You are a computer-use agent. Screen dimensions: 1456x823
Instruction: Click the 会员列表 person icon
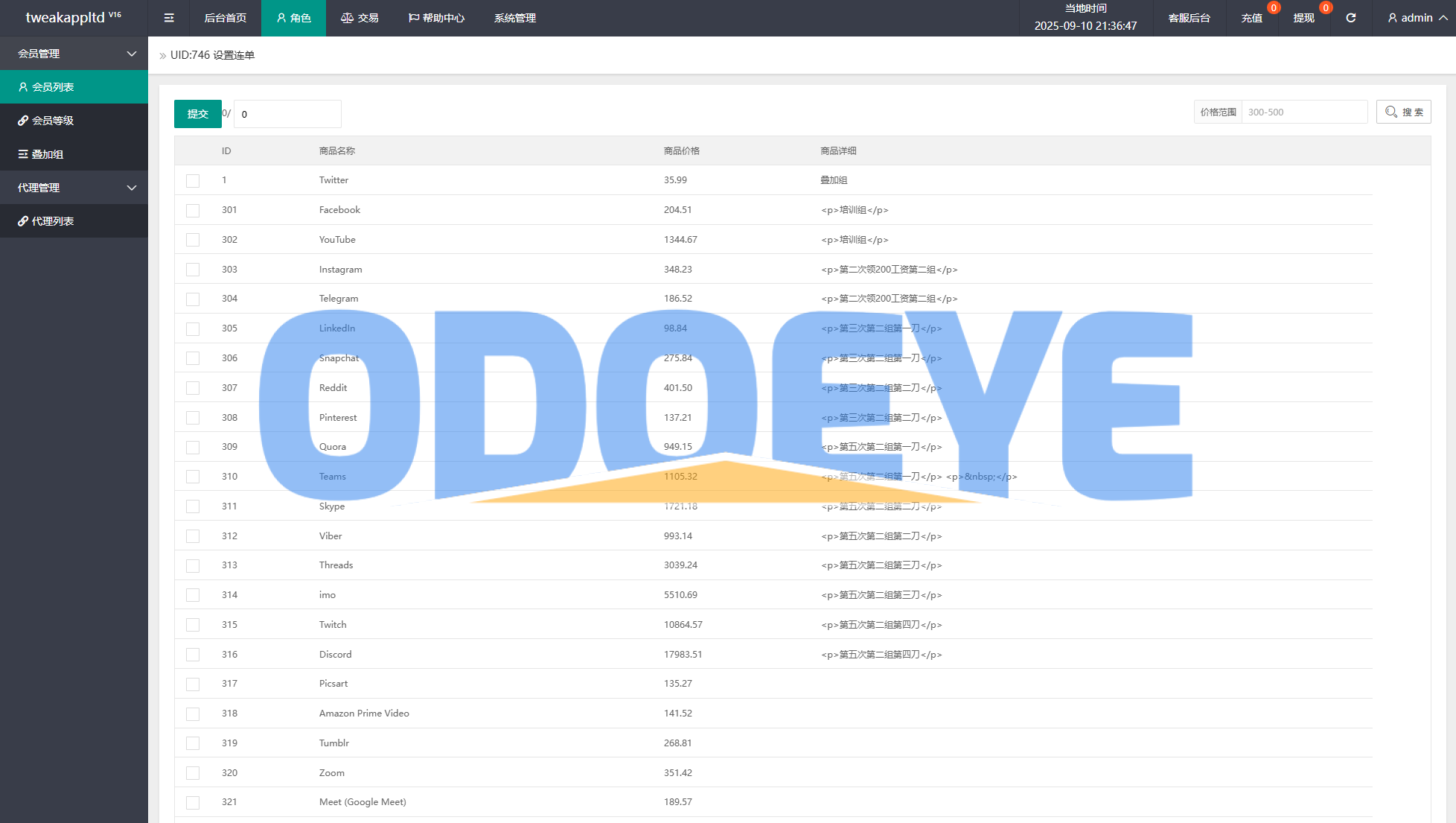[23, 87]
